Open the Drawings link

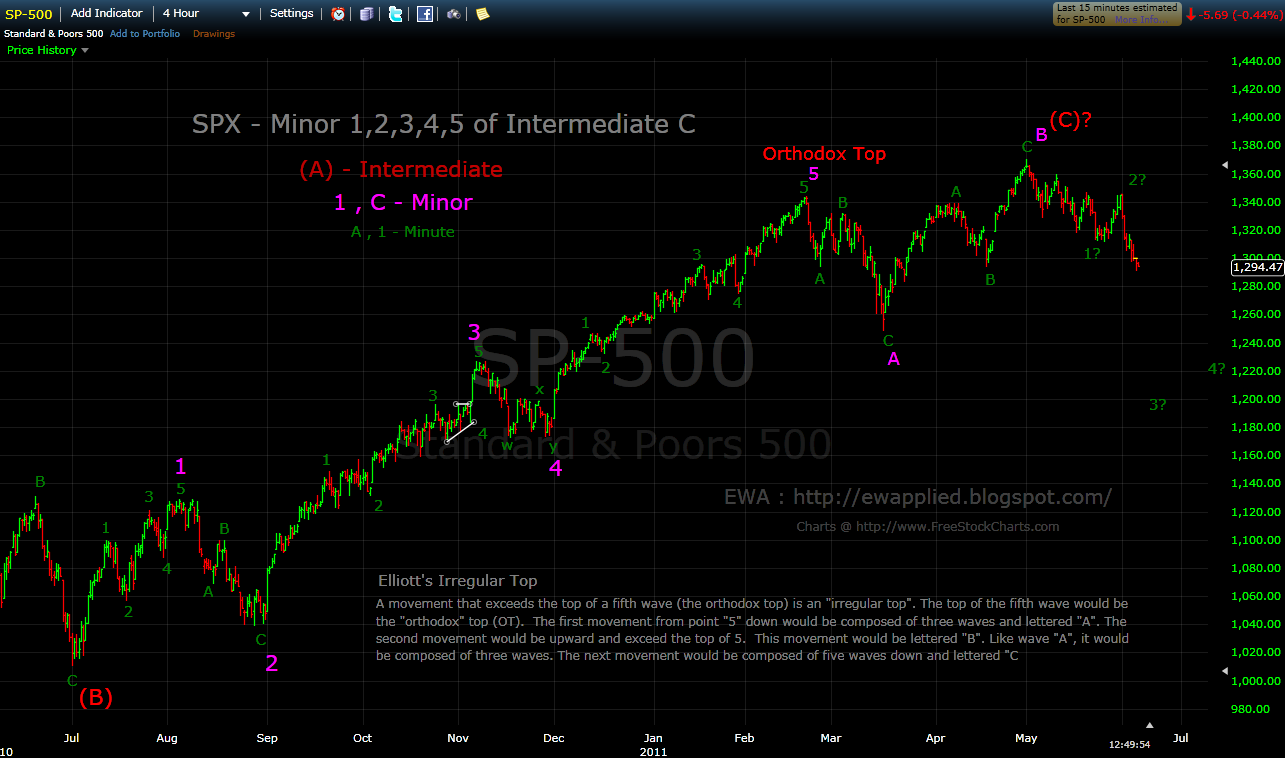coord(214,34)
